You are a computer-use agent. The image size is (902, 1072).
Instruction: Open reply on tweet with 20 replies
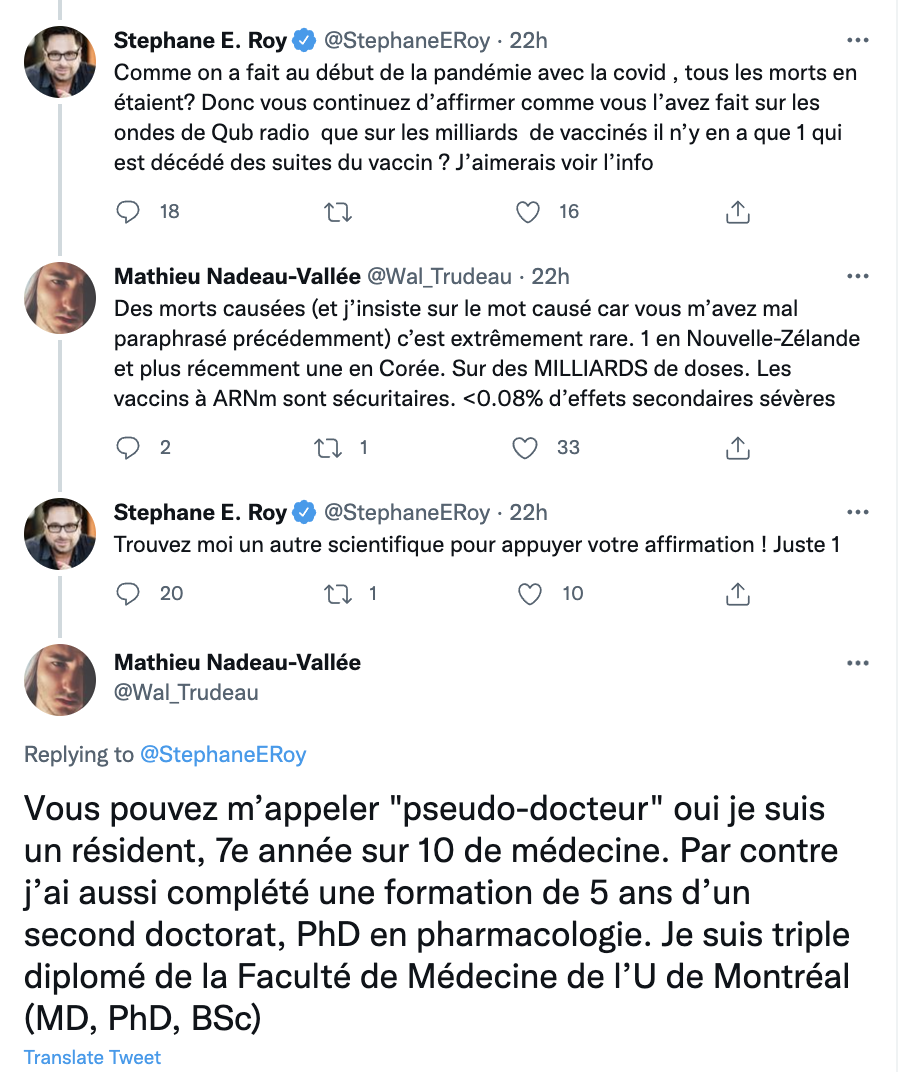pos(128,594)
